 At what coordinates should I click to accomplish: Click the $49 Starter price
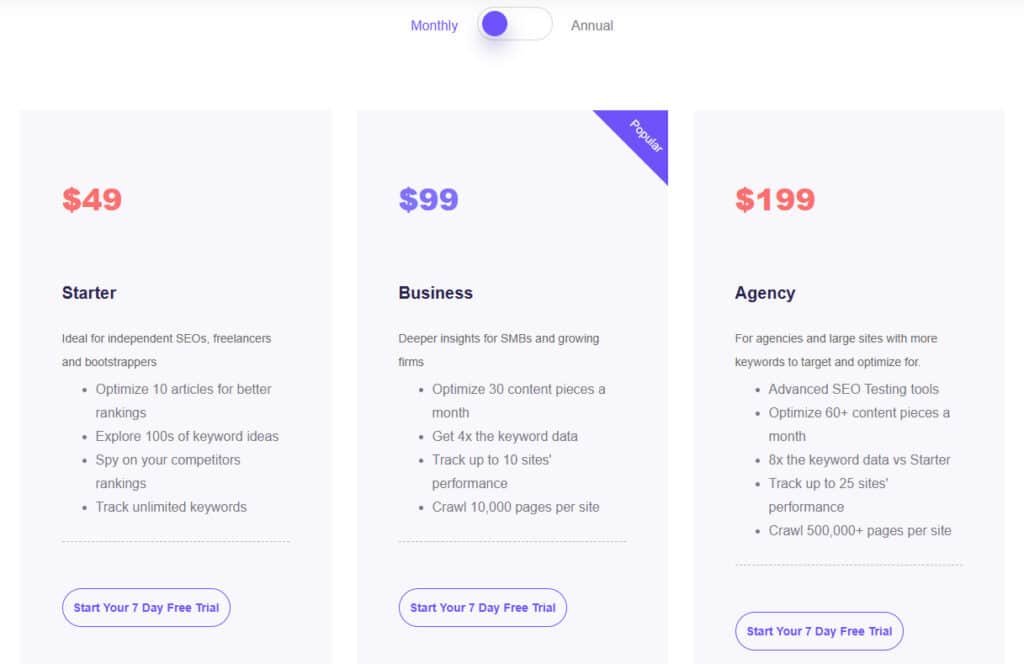pyautogui.click(x=92, y=199)
